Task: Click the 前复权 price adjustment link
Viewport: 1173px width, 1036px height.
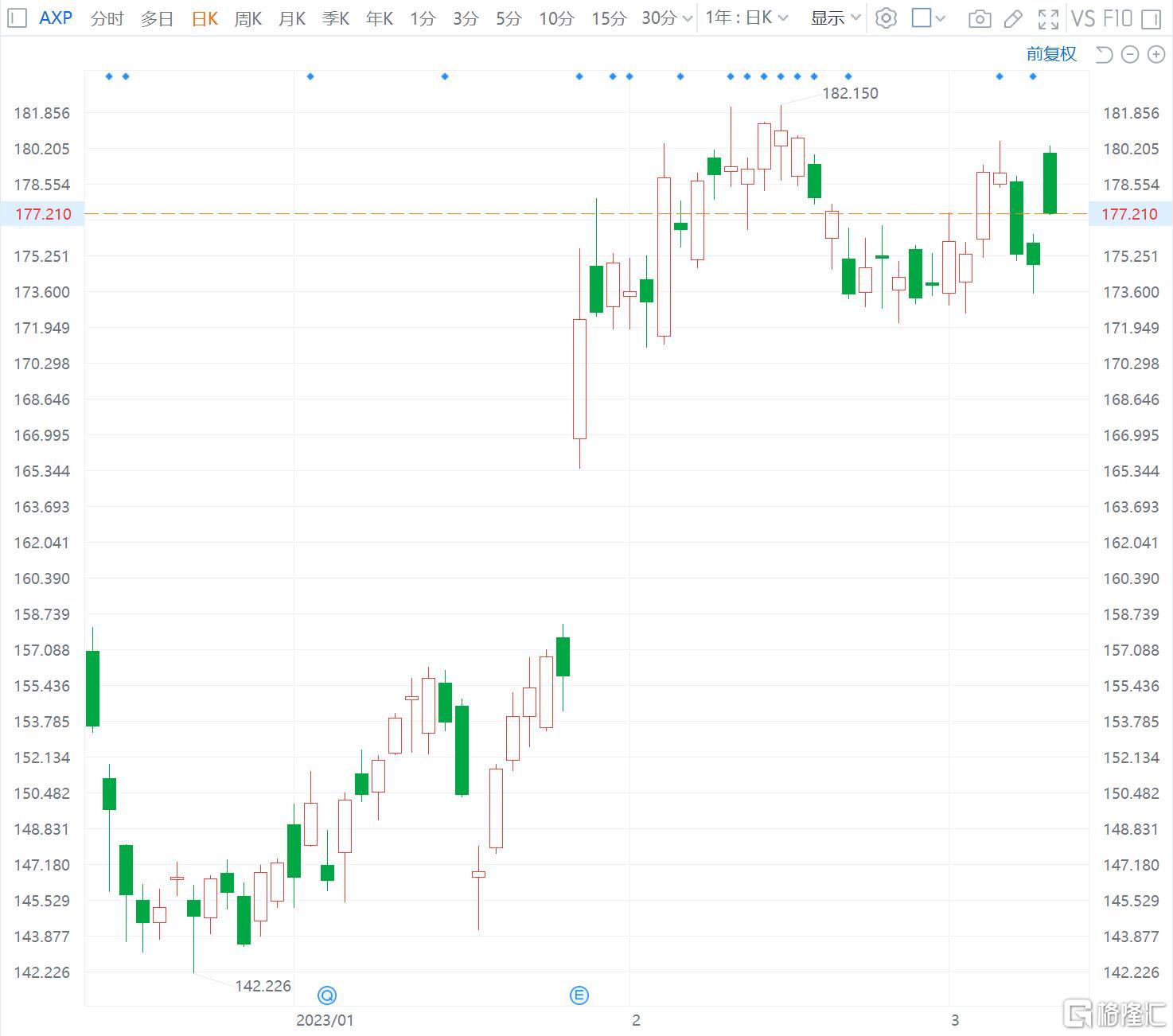Action: [x=1051, y=54]
